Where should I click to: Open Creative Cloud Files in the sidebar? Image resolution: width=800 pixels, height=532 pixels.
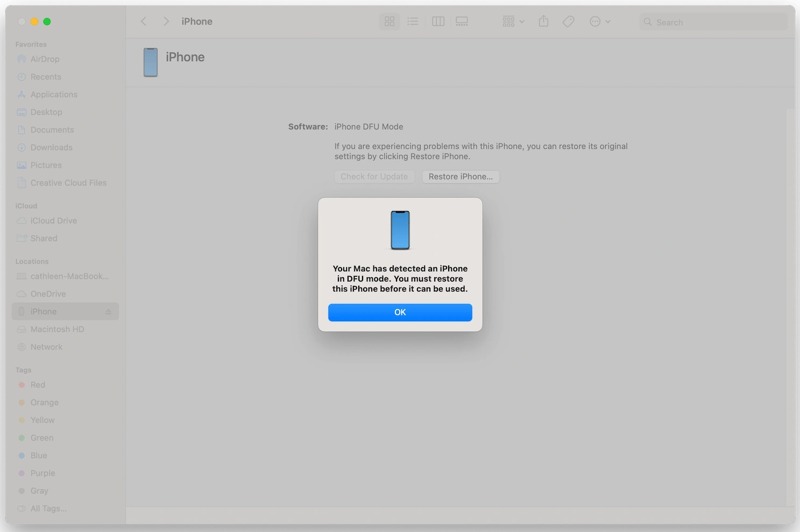click(65, 183)
